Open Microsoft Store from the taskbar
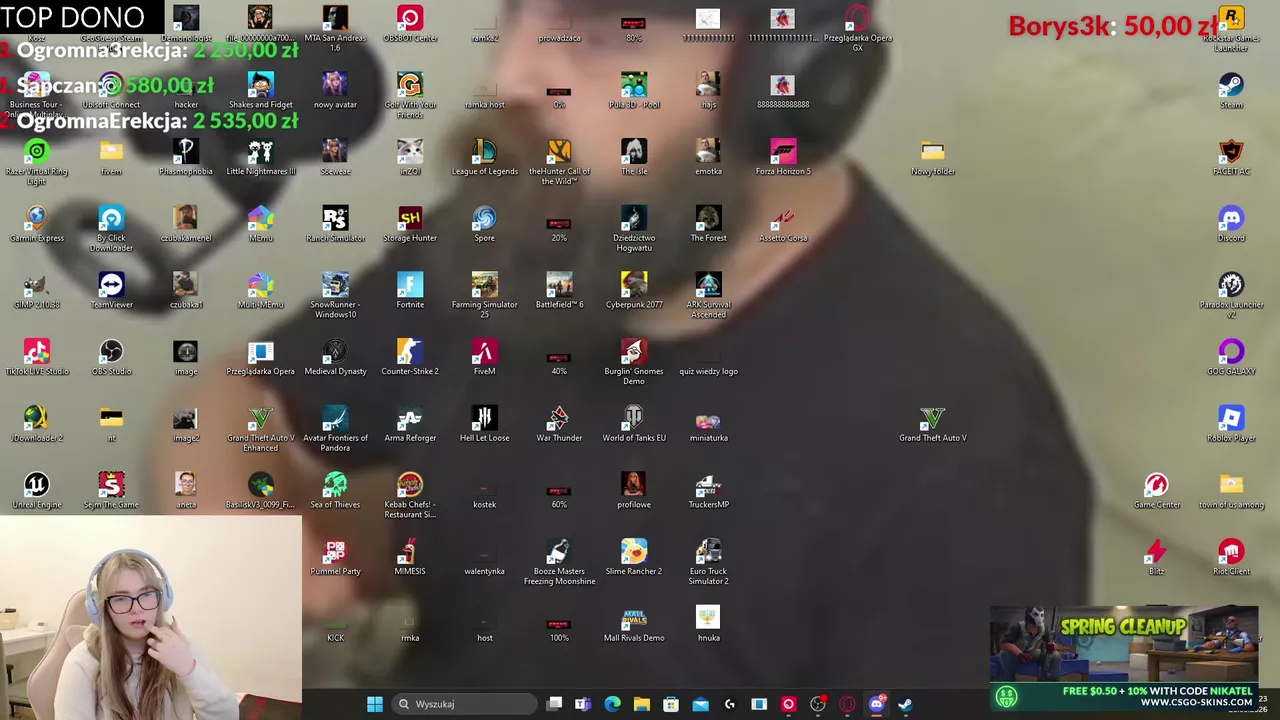 [x=671, y=704]
